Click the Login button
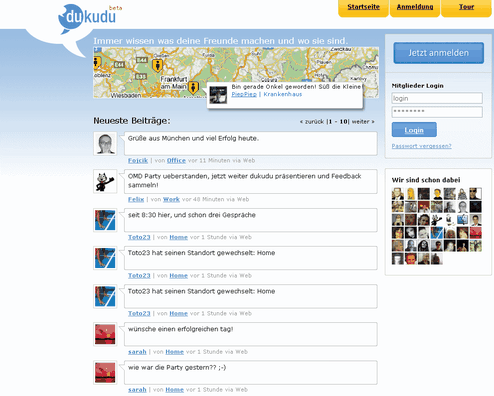The width and height of the screenshot is (494, 396). (x=414, y=130)
